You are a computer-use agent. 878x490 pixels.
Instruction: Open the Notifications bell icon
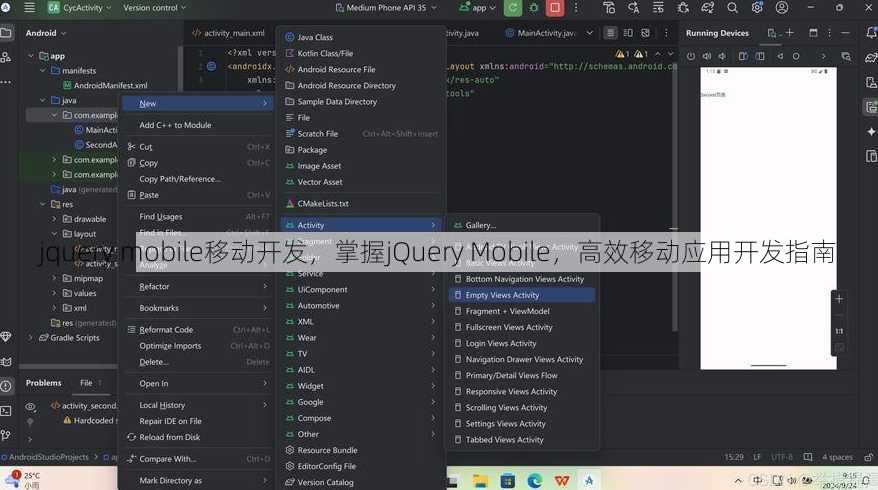(871, 33)
